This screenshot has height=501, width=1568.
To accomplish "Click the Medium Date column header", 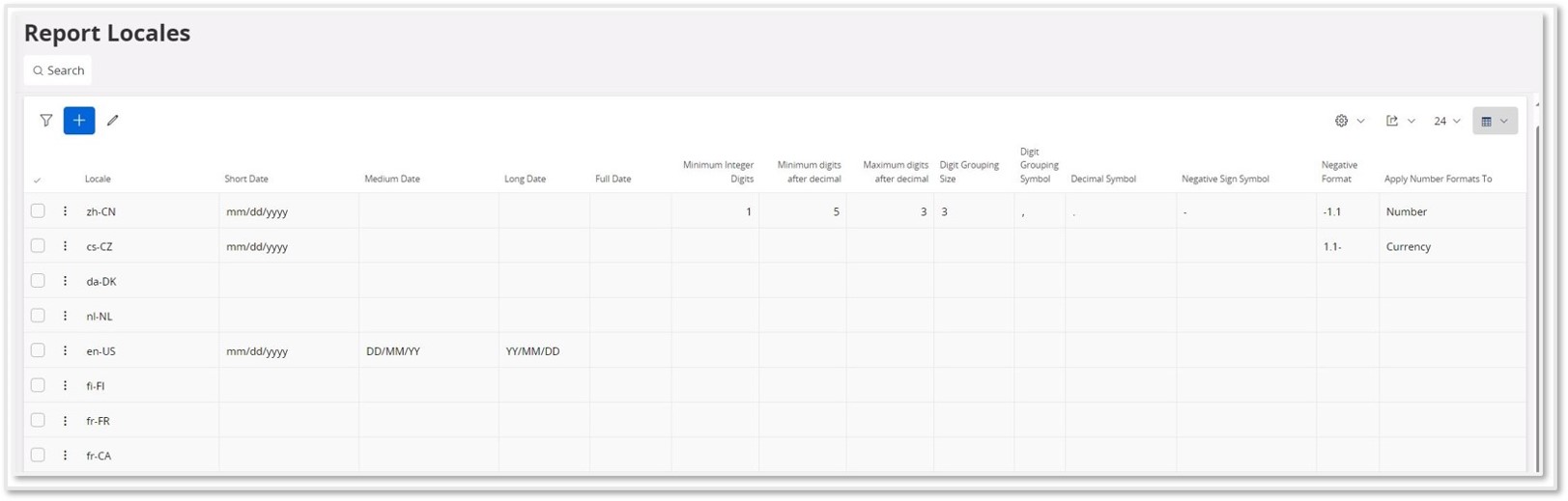I will coord(392,179).
